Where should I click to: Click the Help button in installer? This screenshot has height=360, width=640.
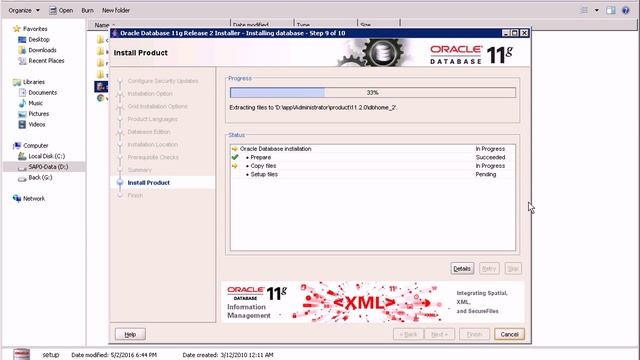click(130, 334)
